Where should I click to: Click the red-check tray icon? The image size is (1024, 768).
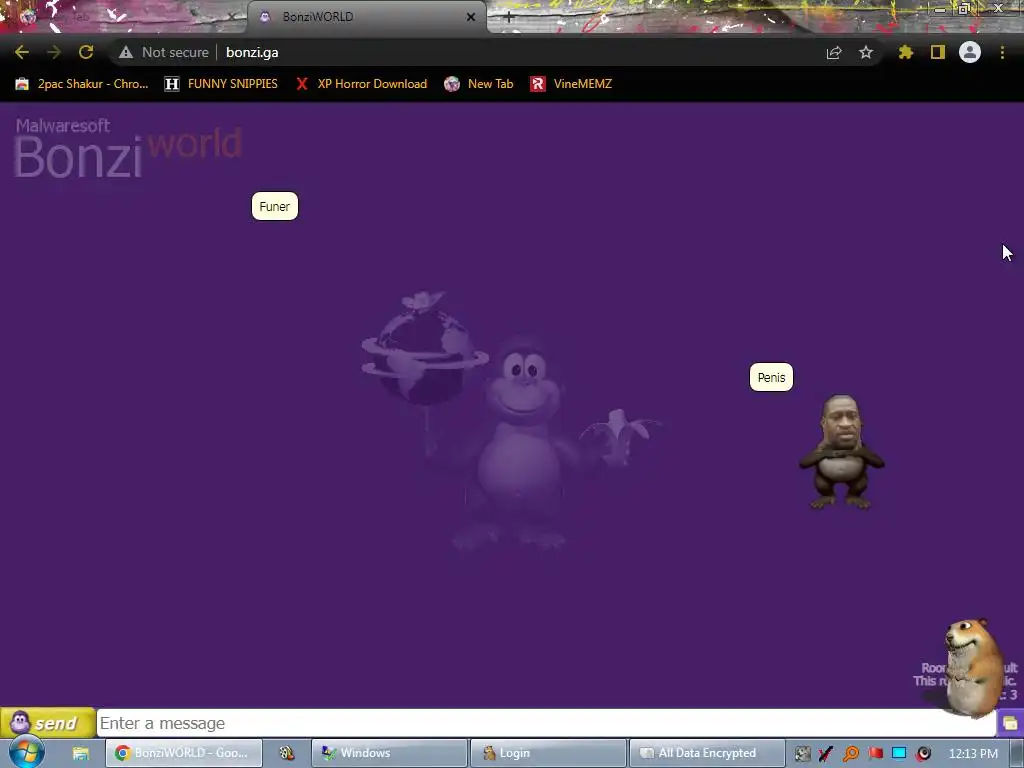(826, 754)
